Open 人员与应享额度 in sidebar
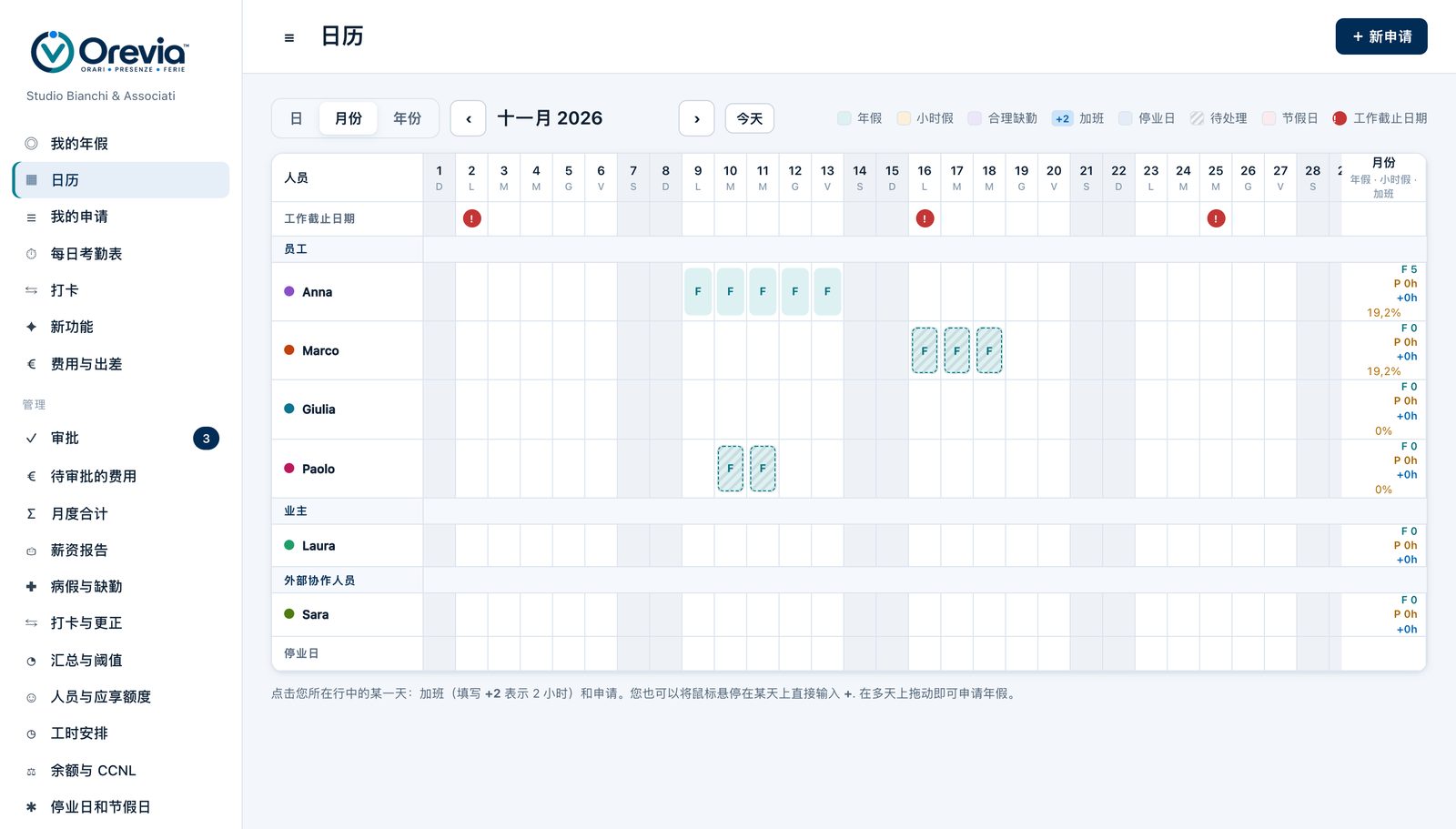This screenshot has height=829, width=1456. (x=121, y=696)
